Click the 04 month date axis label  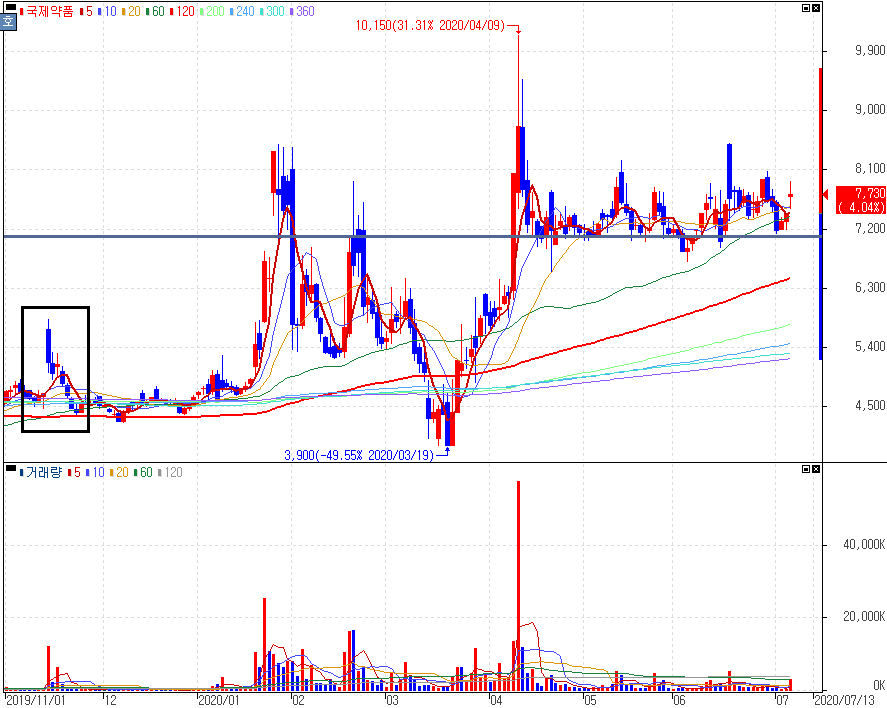pos(496,700)
